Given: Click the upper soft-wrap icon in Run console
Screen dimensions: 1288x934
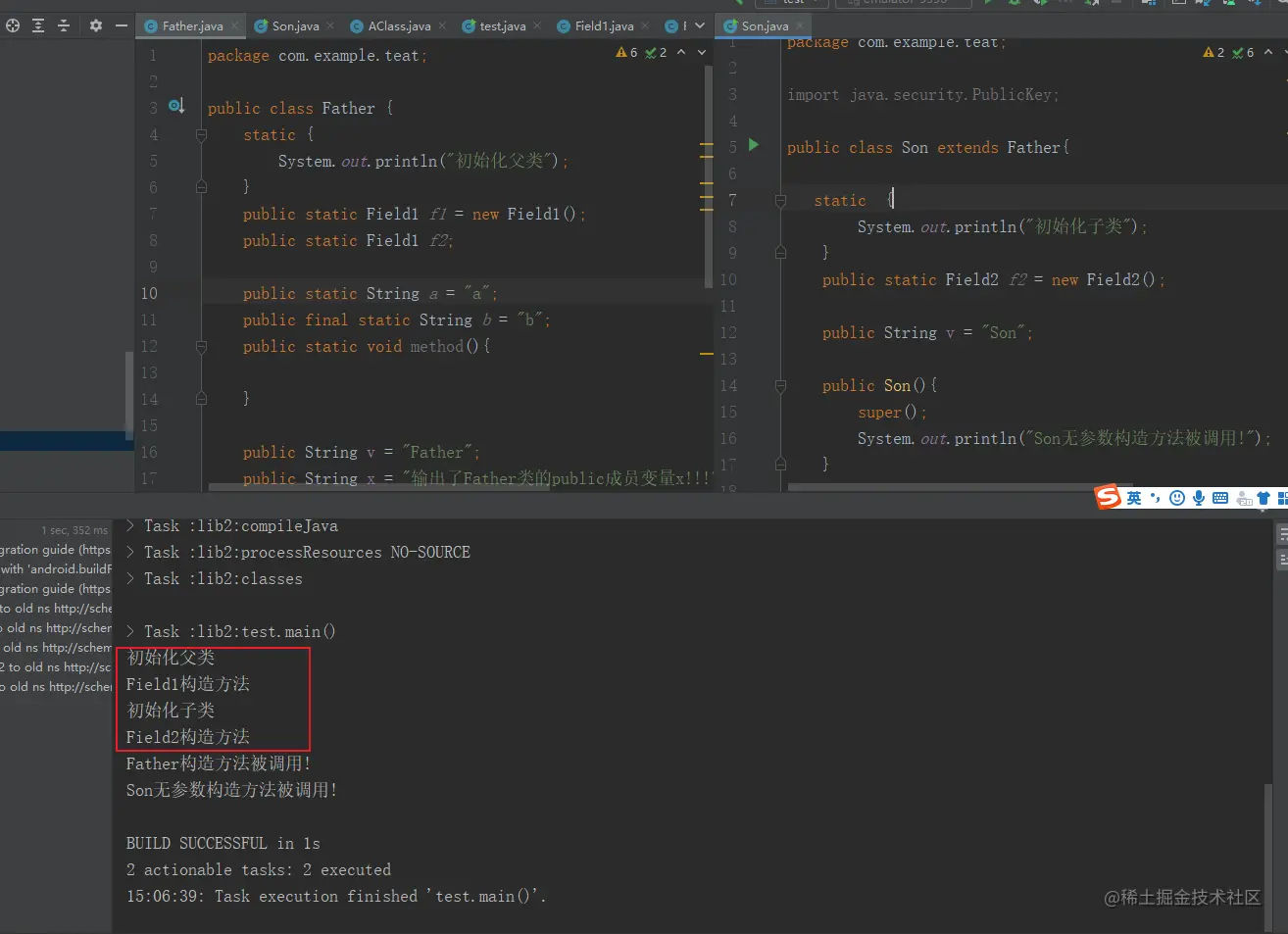Looking at the screenshot, I should click(1282, 534).
